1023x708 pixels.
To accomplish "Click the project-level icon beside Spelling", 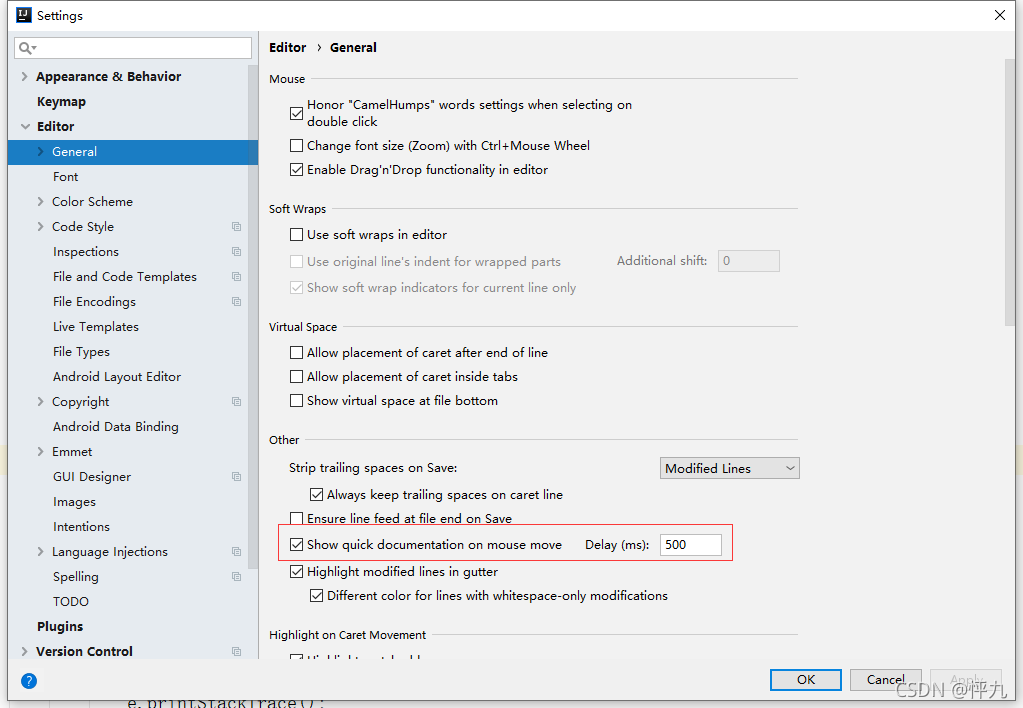I will [236, 577].
